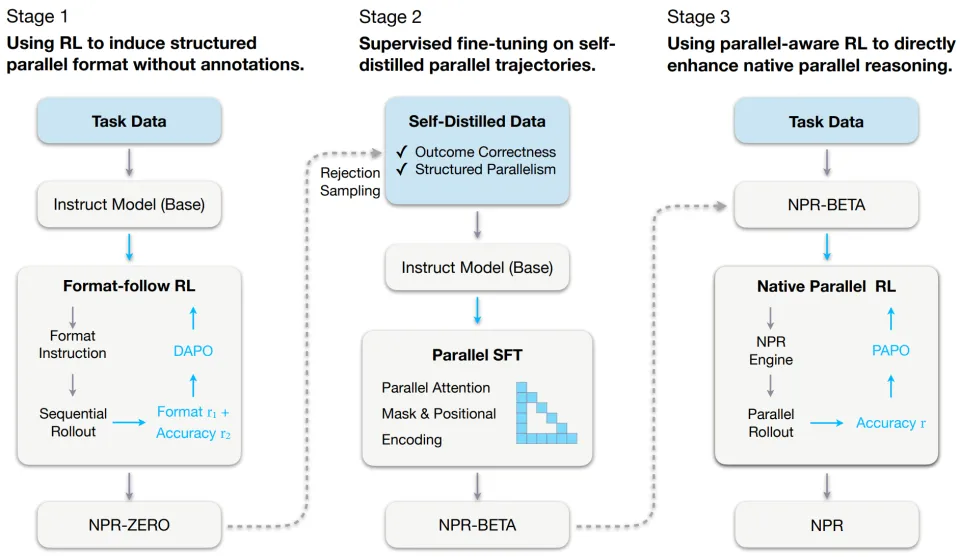
Task: Click the parallel attention mask grid icon
Action: pos(546,412)
